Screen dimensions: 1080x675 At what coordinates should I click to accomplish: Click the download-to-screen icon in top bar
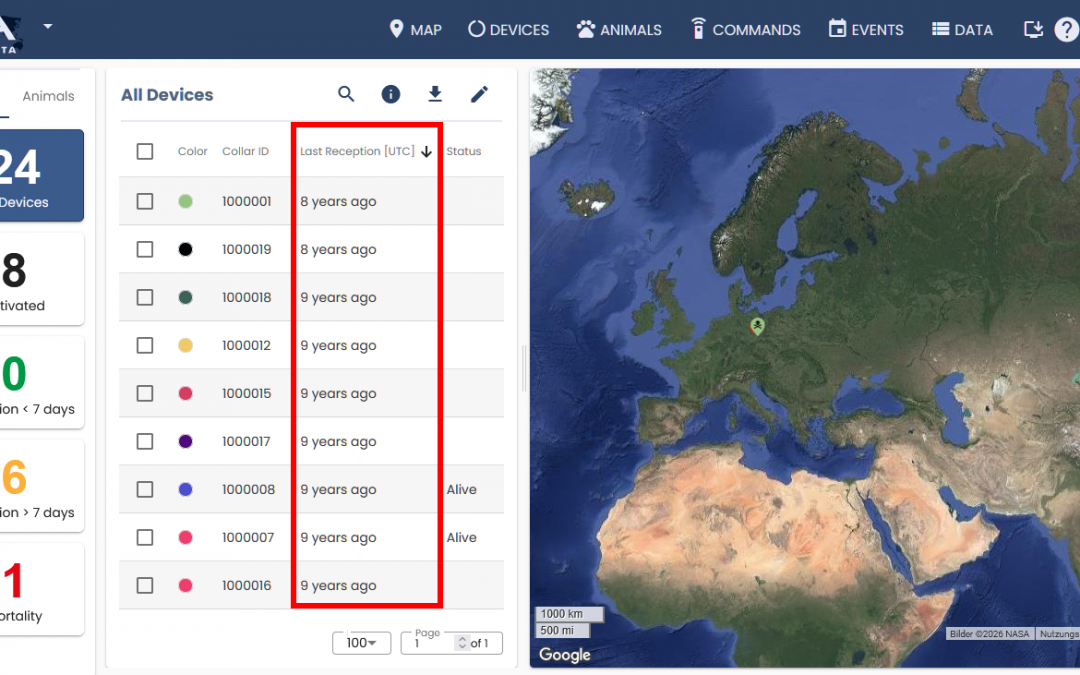click(x=1033, y=29)
